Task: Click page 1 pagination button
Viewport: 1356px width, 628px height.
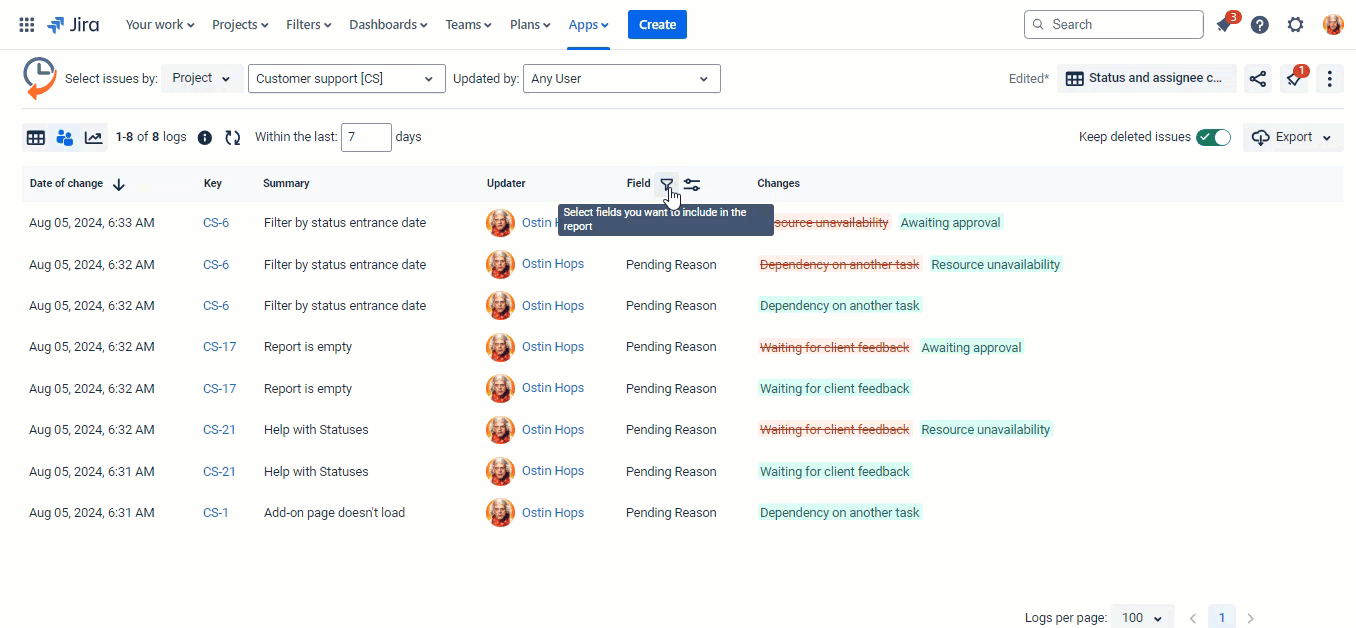Action: point(1221,618)
